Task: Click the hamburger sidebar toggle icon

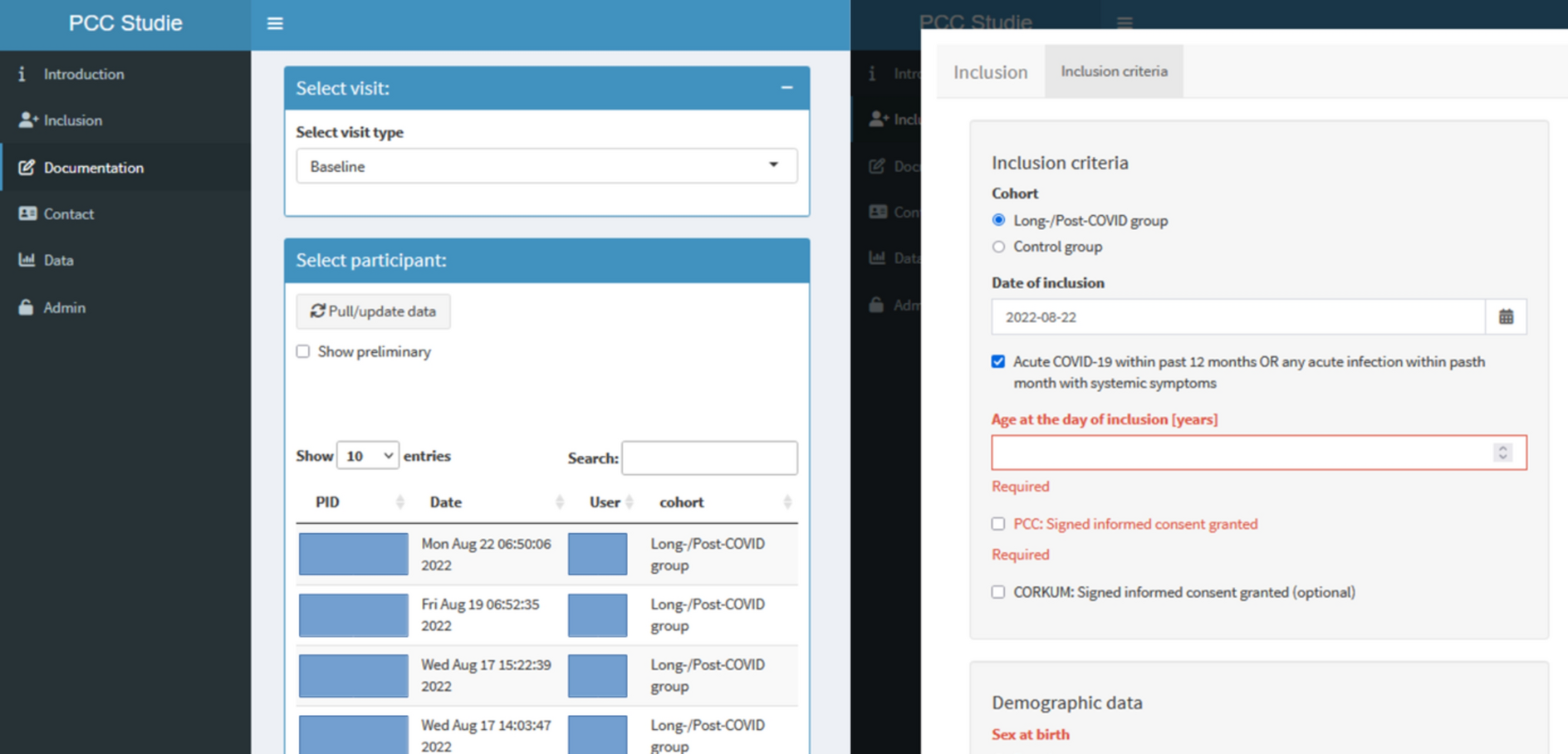Action: [275, 23]
